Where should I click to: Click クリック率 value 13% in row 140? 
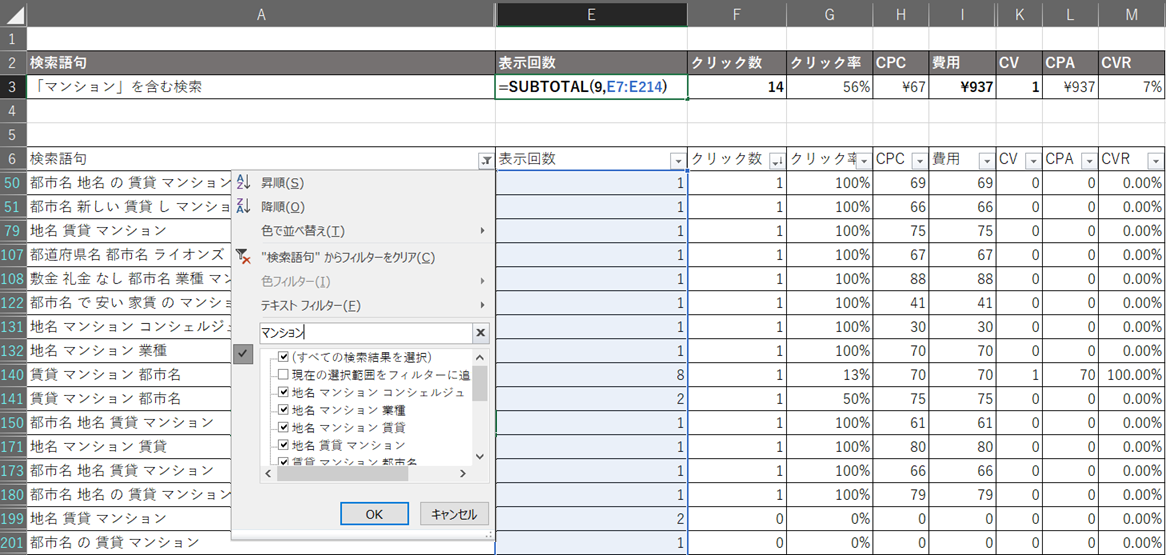[x=830, y=375]
